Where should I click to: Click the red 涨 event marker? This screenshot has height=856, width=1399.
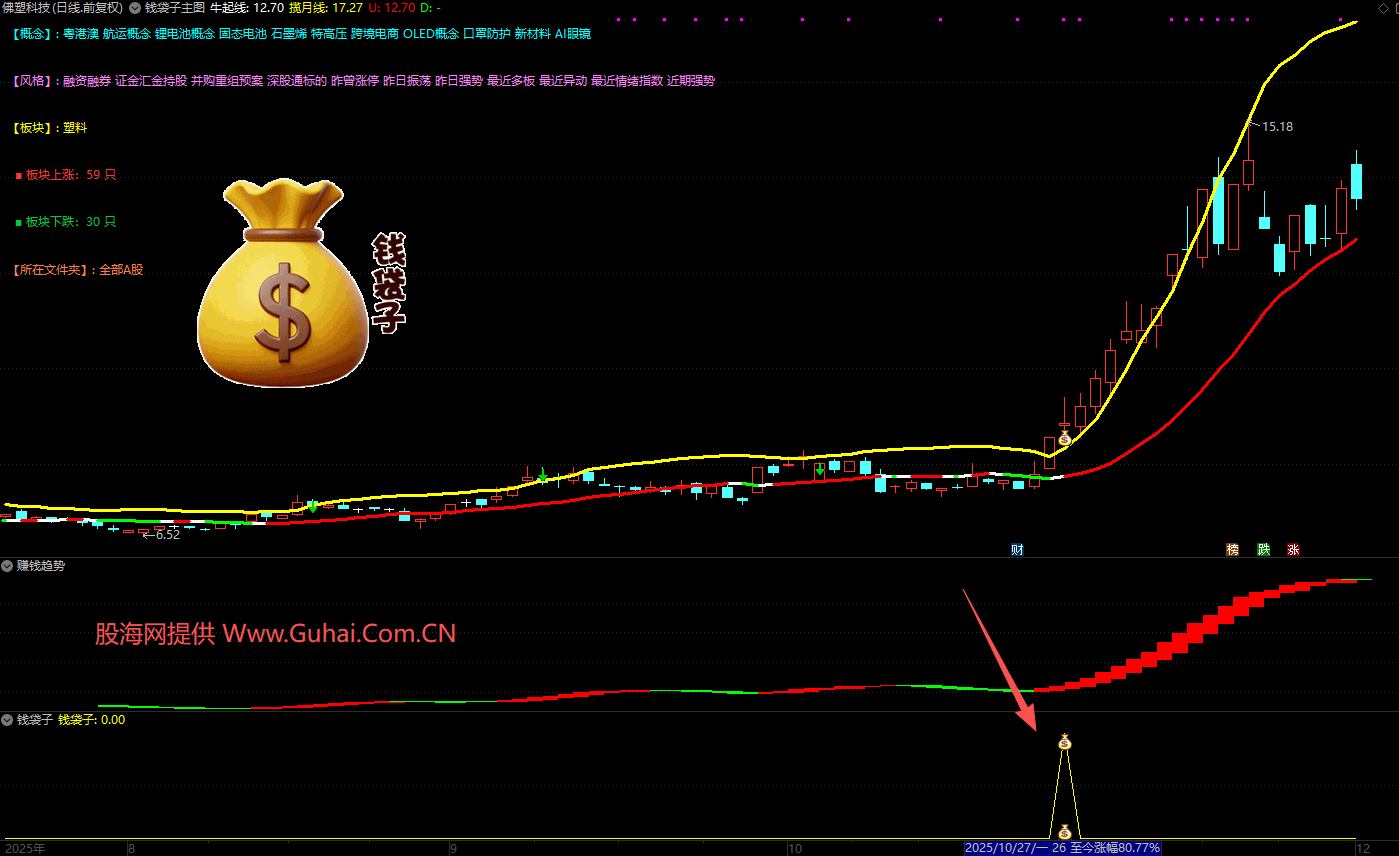(x=1293, y=549)
